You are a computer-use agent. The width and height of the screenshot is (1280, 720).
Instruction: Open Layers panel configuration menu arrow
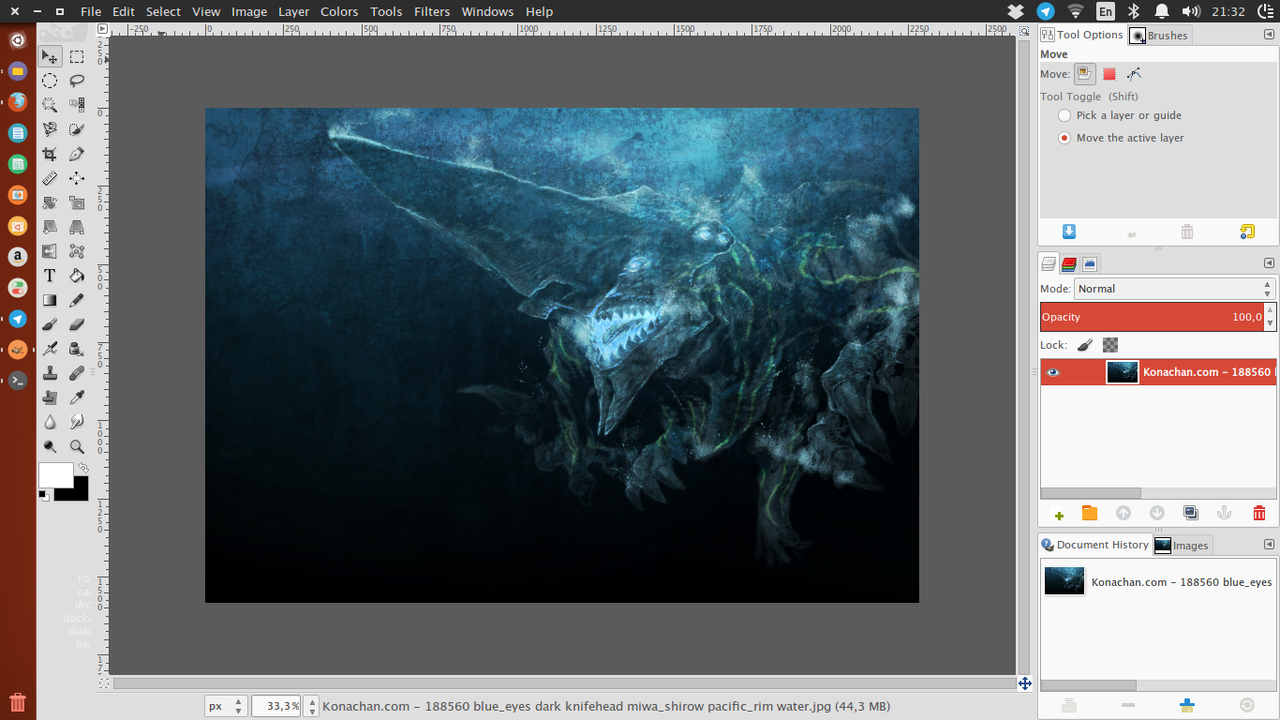1269,264
